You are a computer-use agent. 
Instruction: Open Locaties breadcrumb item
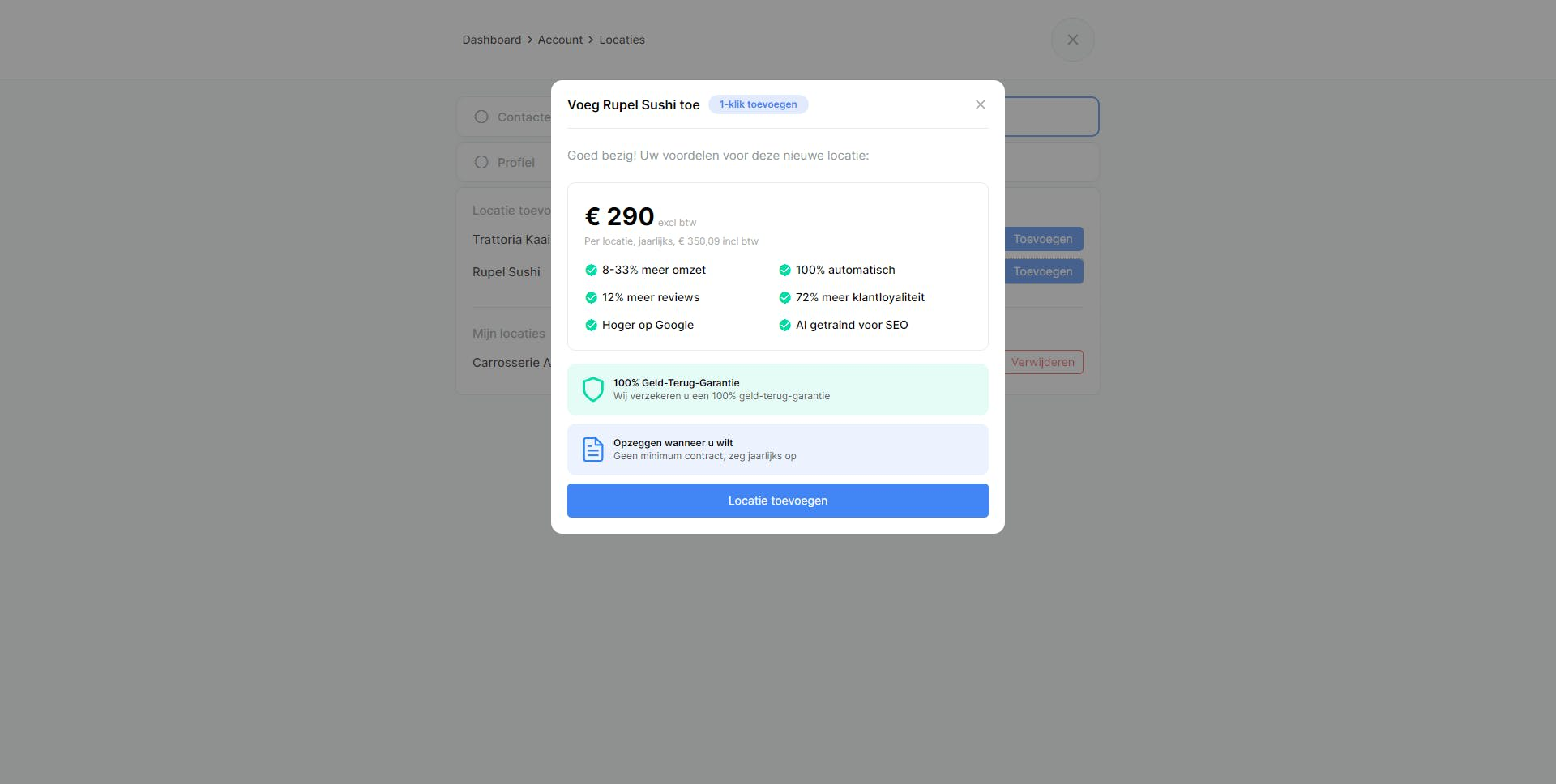coord(622,40)
